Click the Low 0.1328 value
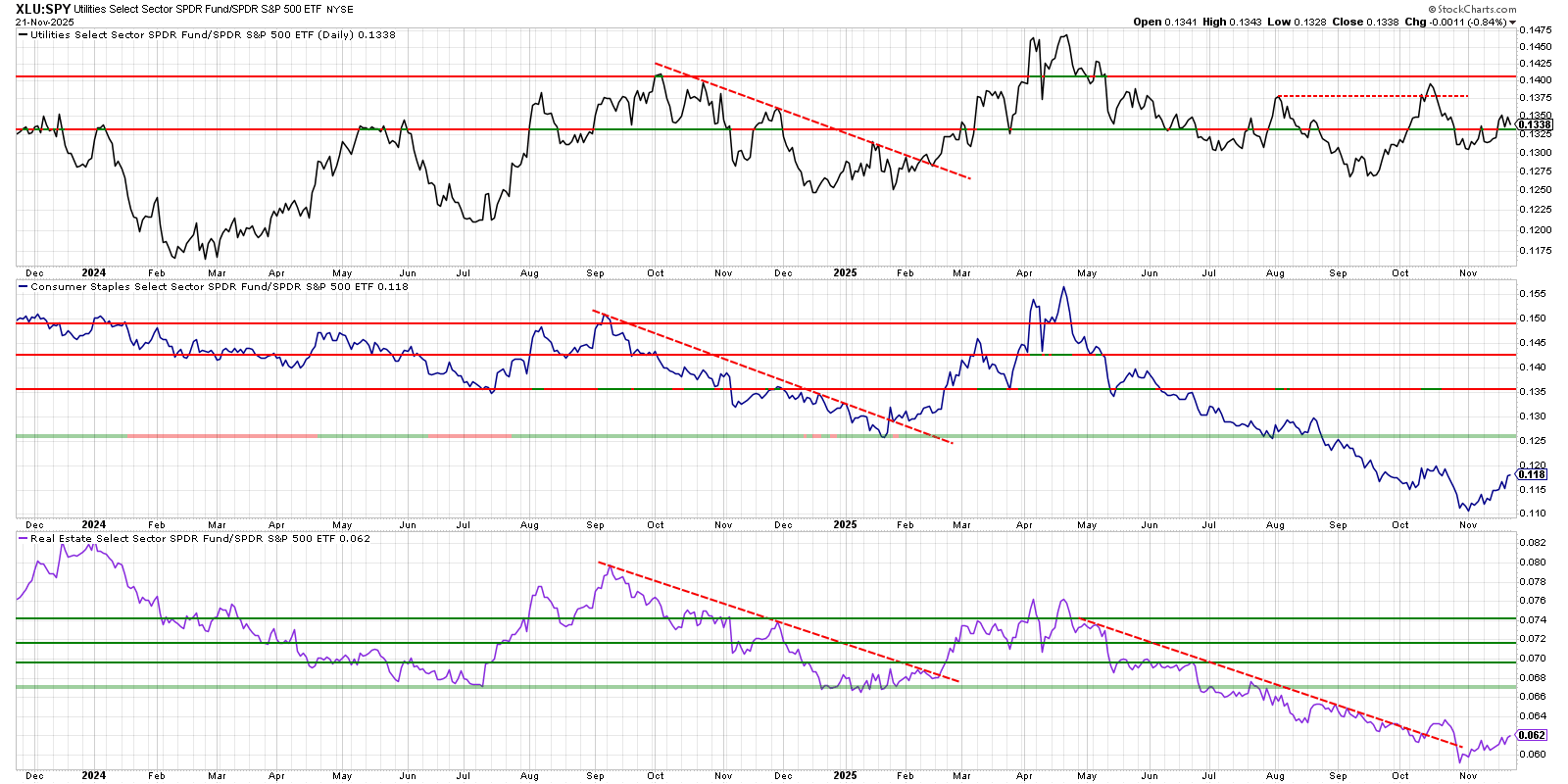The width and height of the screenshot is (1568, 784). click(1297, 22)
